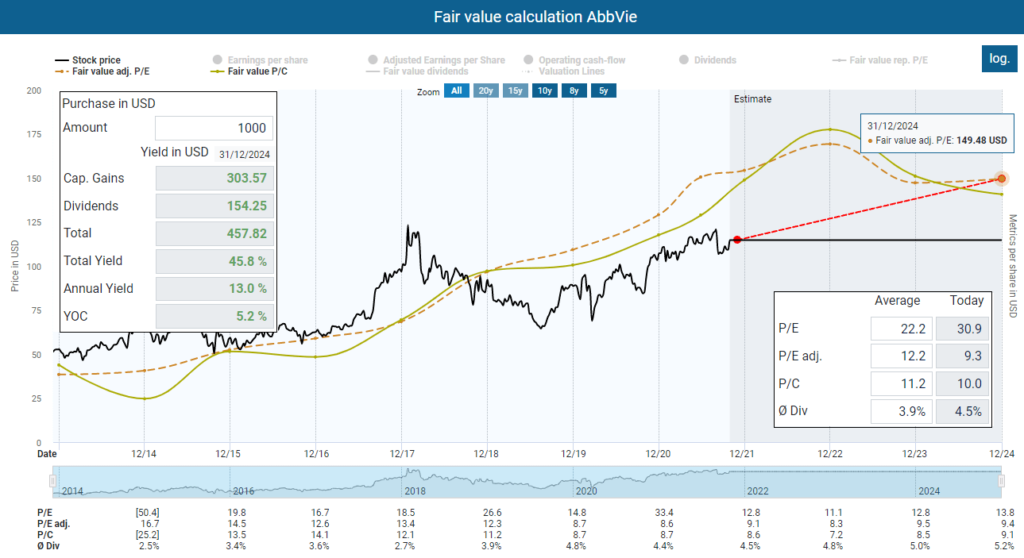The image size is (1024, 558).
Task: Click the Estimate label on chart
Action: [752, 99]
